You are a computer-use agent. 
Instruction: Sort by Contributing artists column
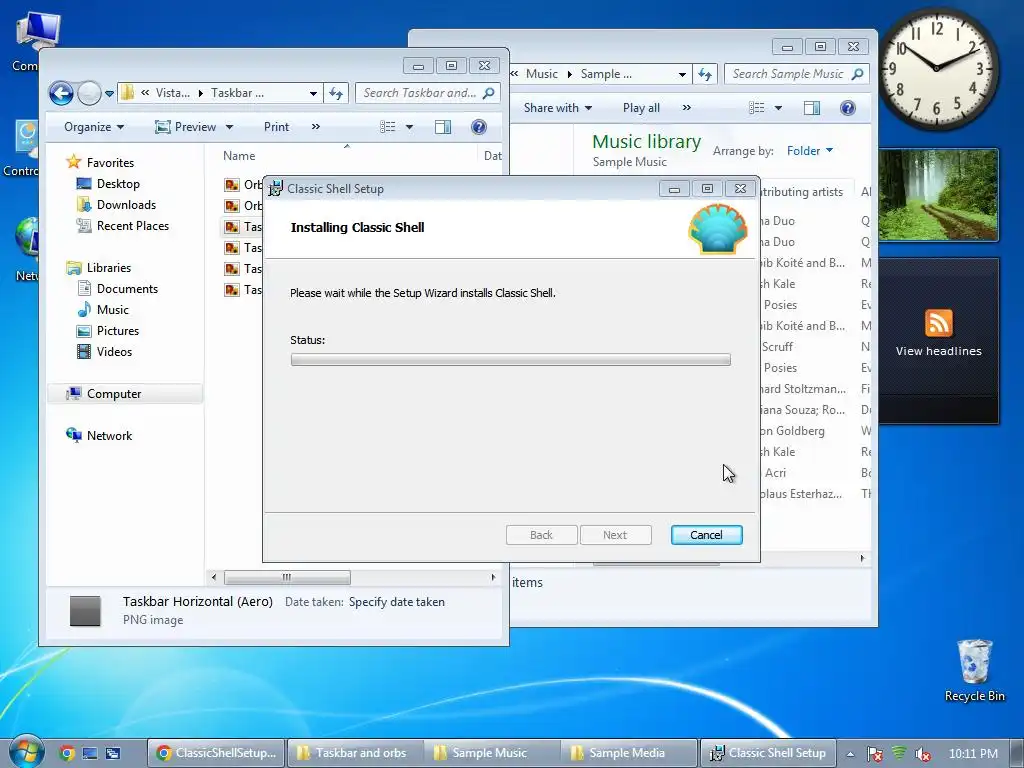coord(801,191)
